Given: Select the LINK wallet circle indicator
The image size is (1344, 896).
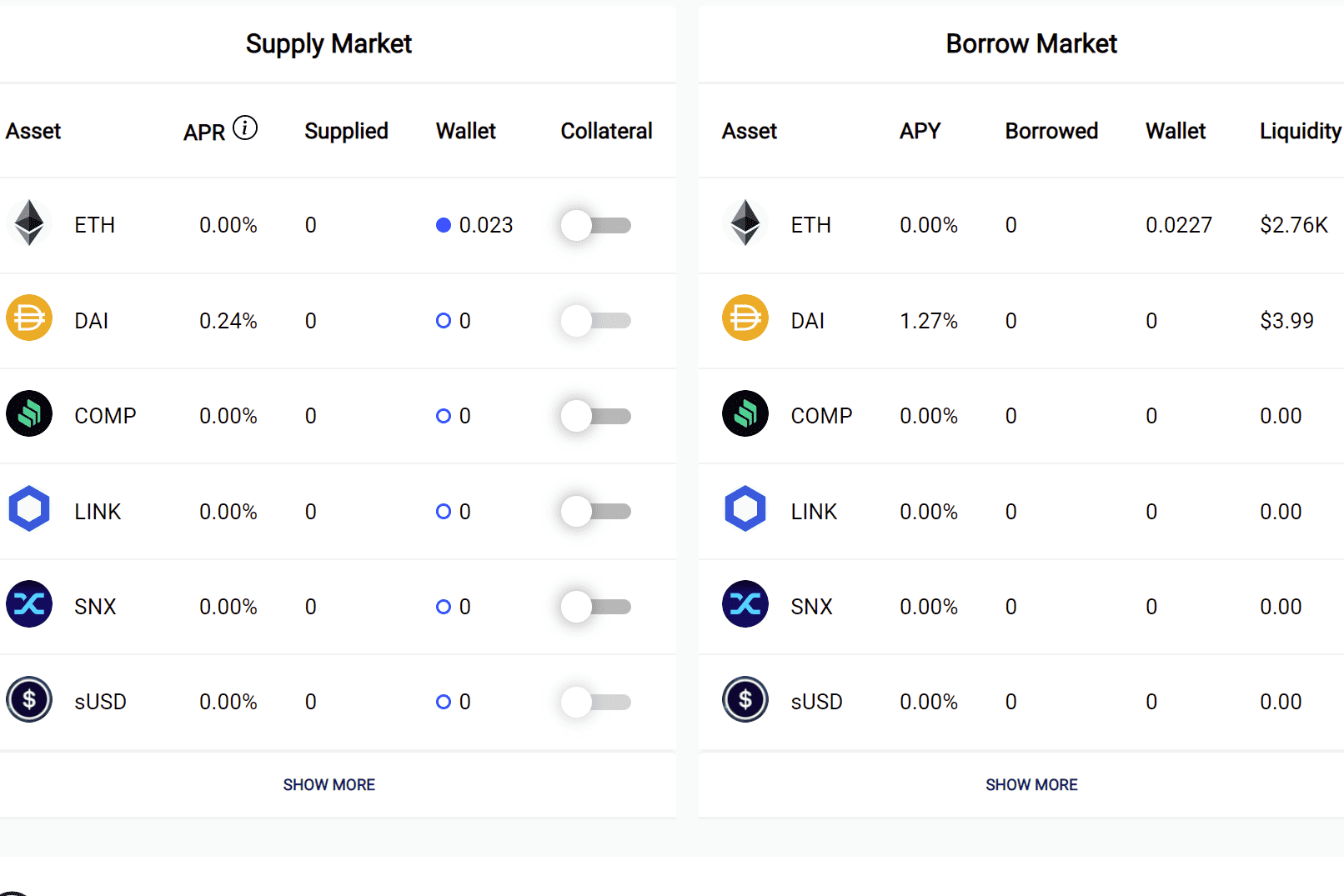Looking at the screenshot, I should [443, 511].
